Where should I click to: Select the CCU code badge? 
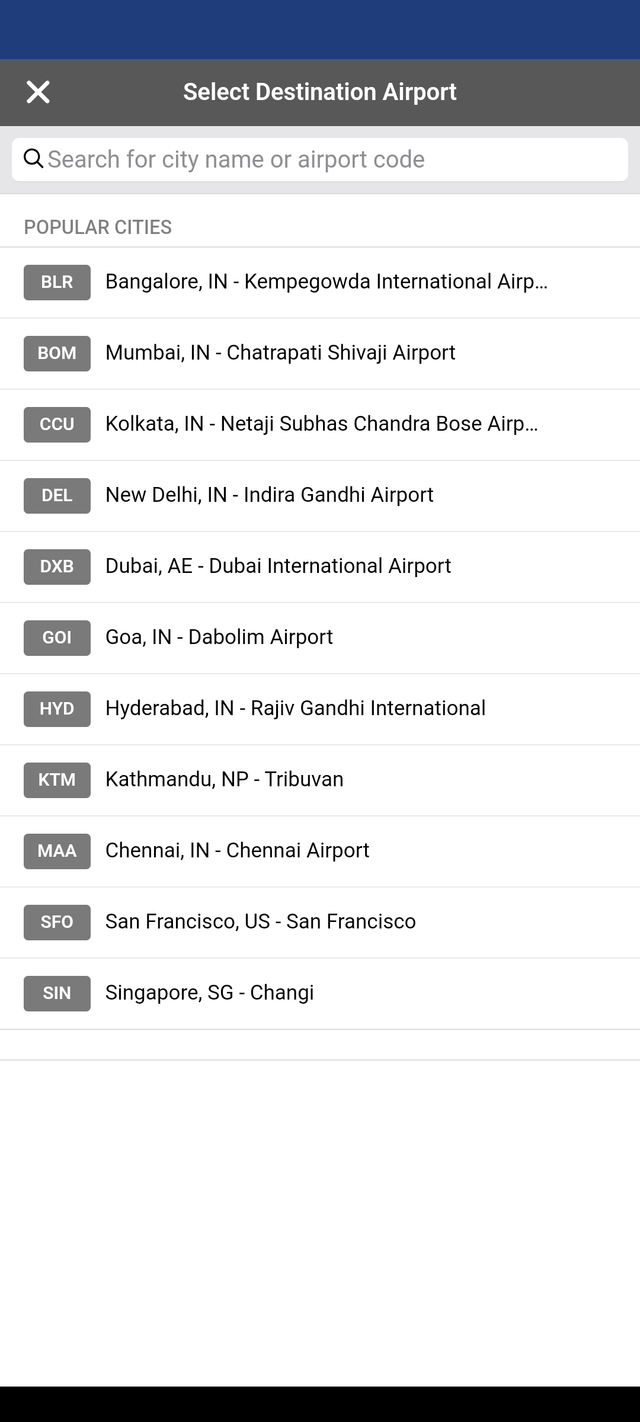pyautogui.click(x=57, y=424)
